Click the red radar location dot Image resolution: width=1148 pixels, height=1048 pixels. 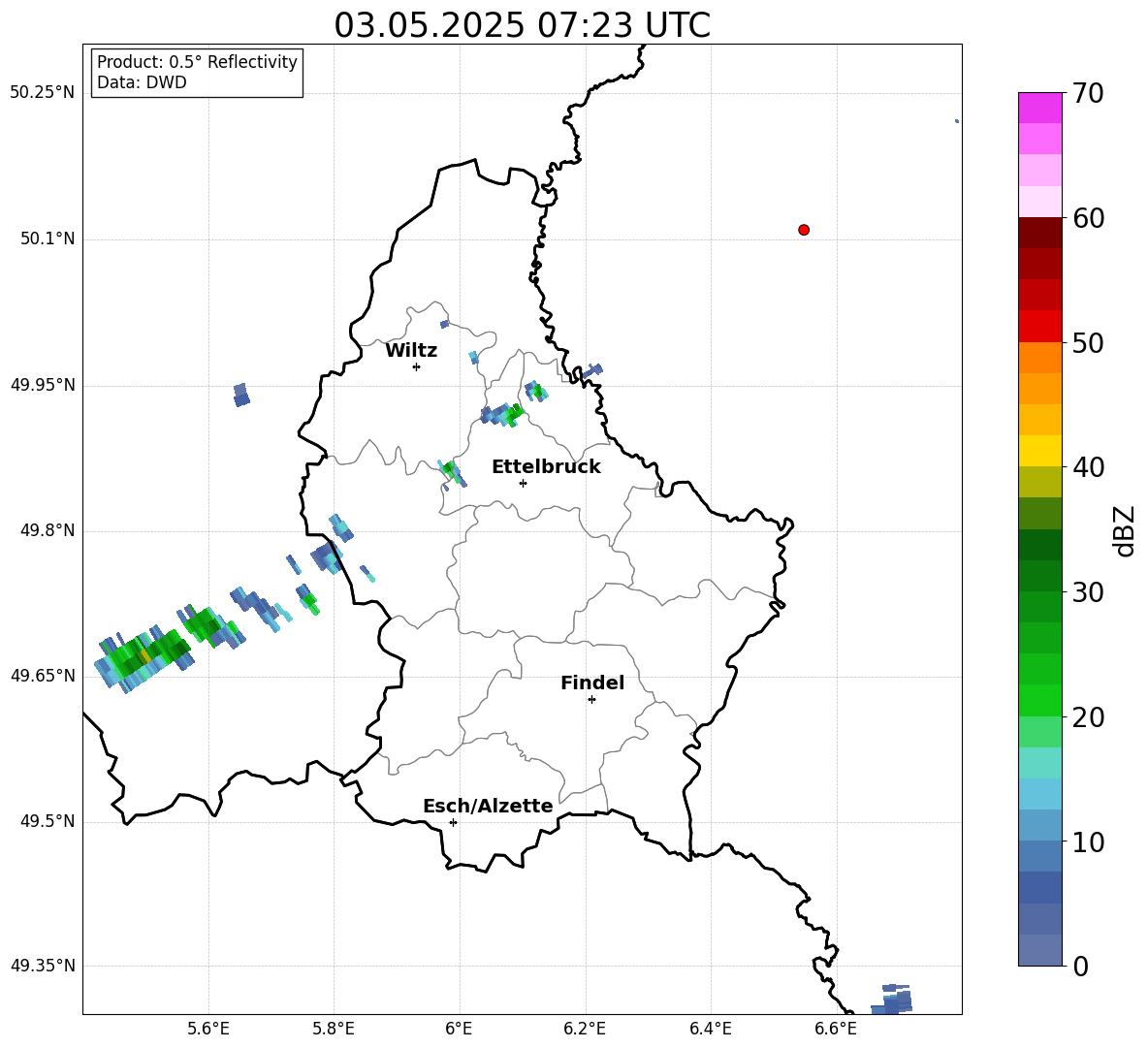pyautogui.click(x=804, y=230)
